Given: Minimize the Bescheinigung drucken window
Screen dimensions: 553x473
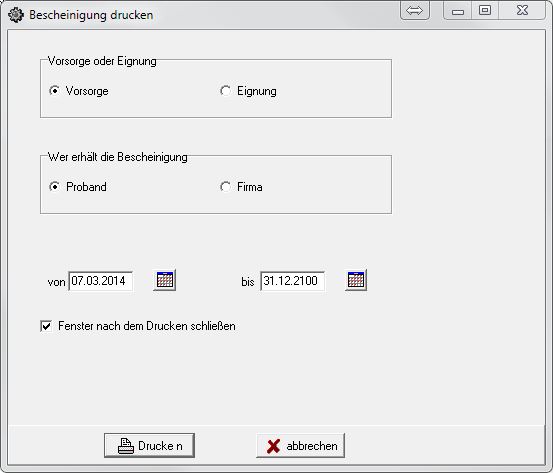Looking at the screenshot, I should [458, 11].
